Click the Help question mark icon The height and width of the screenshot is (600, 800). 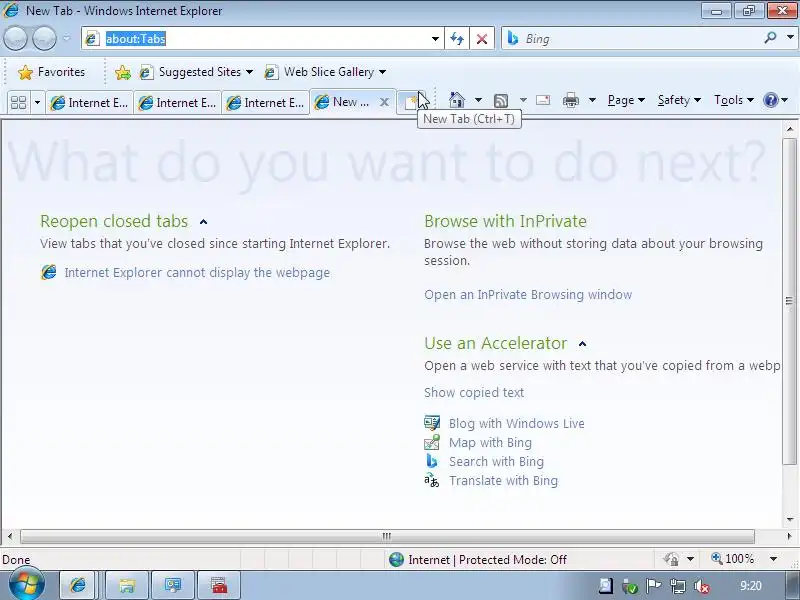(770, 100)
